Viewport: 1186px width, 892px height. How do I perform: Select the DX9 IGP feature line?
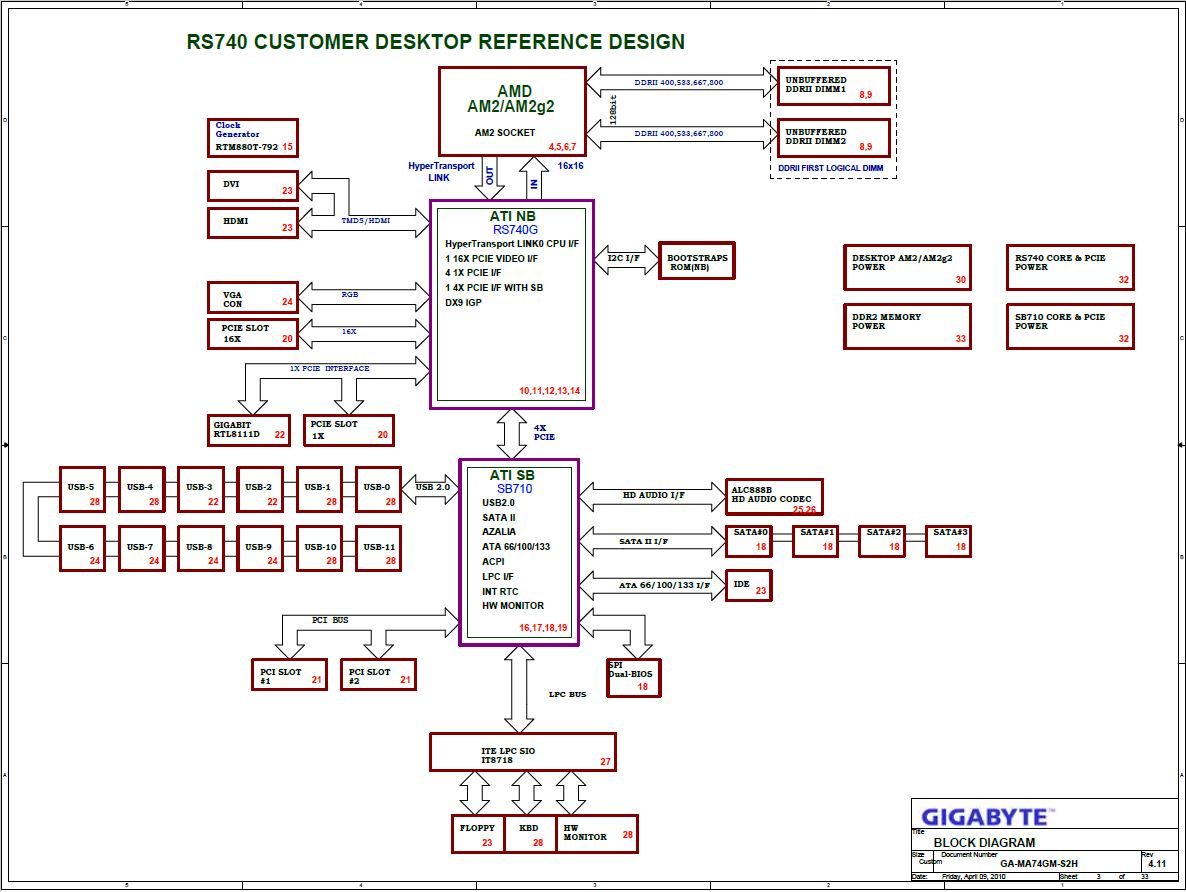tap(463, 303)
